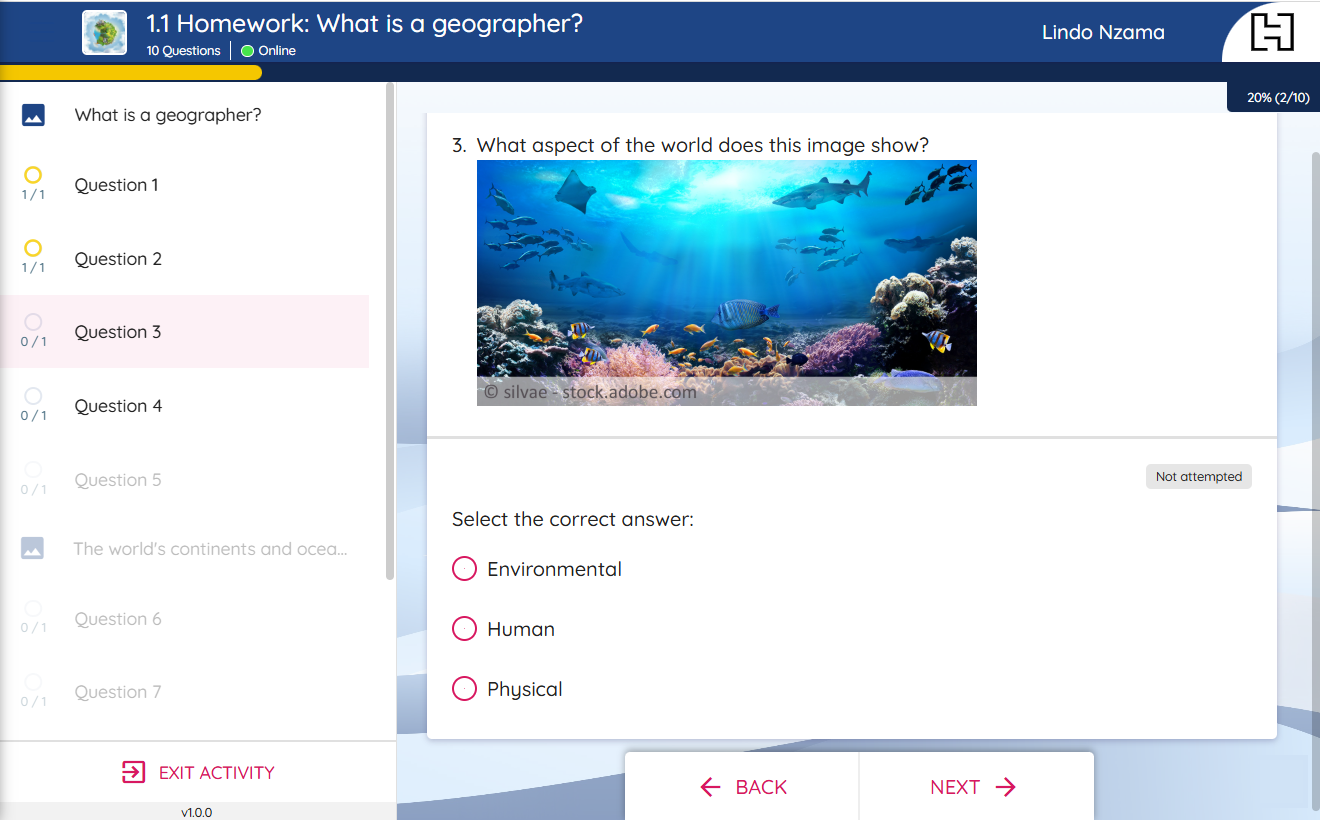Open Question 3 in the sidebar
The height and width of the screenshot is (820, 1320).
pos(118,332)
